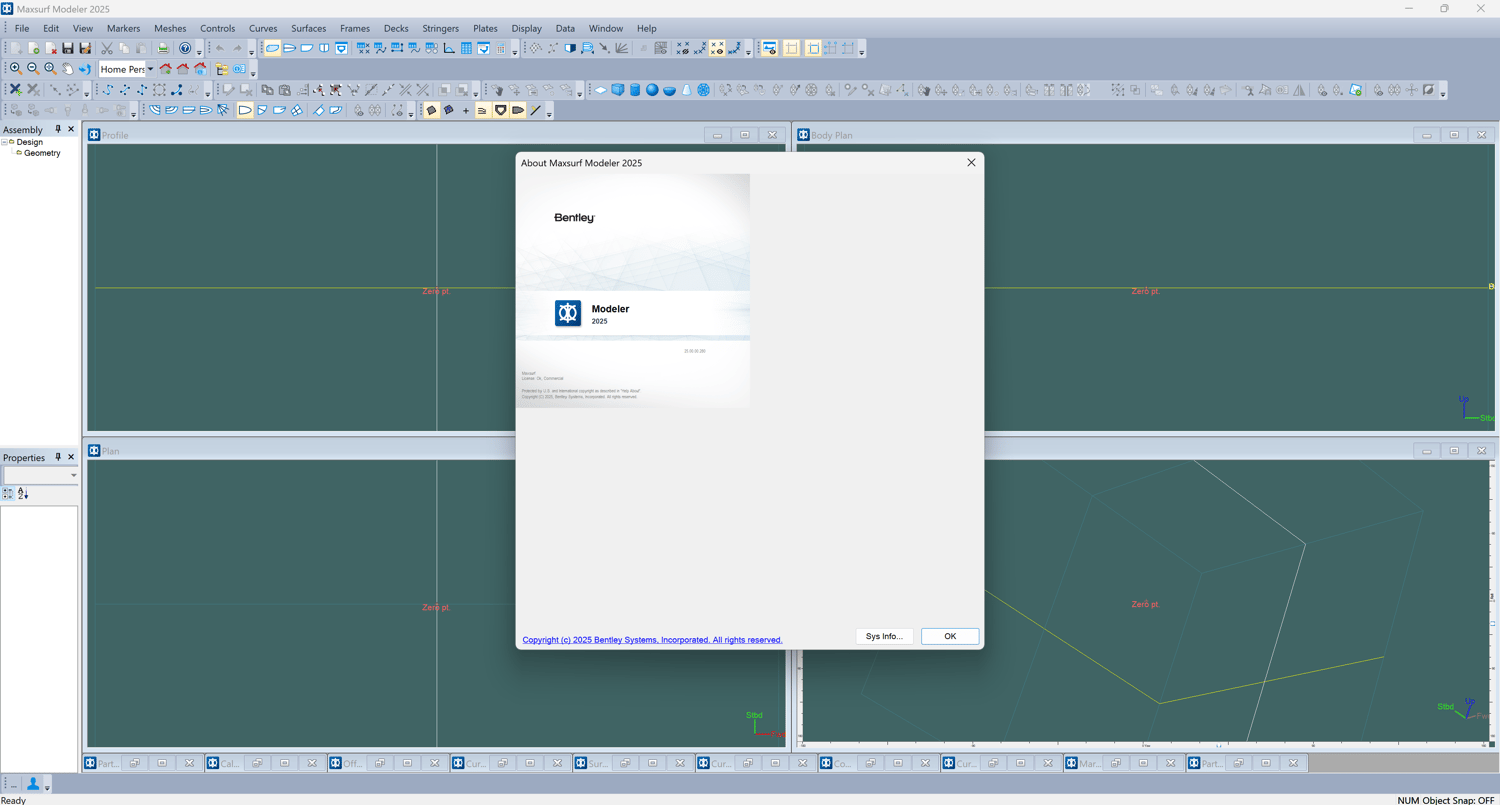
Task: Close the About Maxsurf Modeler dialog
Action: click(x=971, y=162)
